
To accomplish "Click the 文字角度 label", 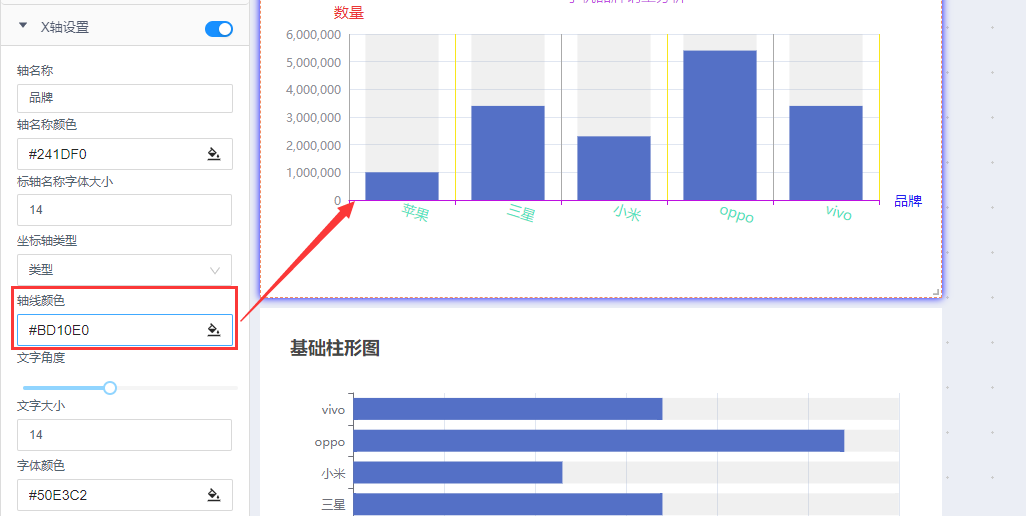I will pyautogui.click(x=41, y=358).
